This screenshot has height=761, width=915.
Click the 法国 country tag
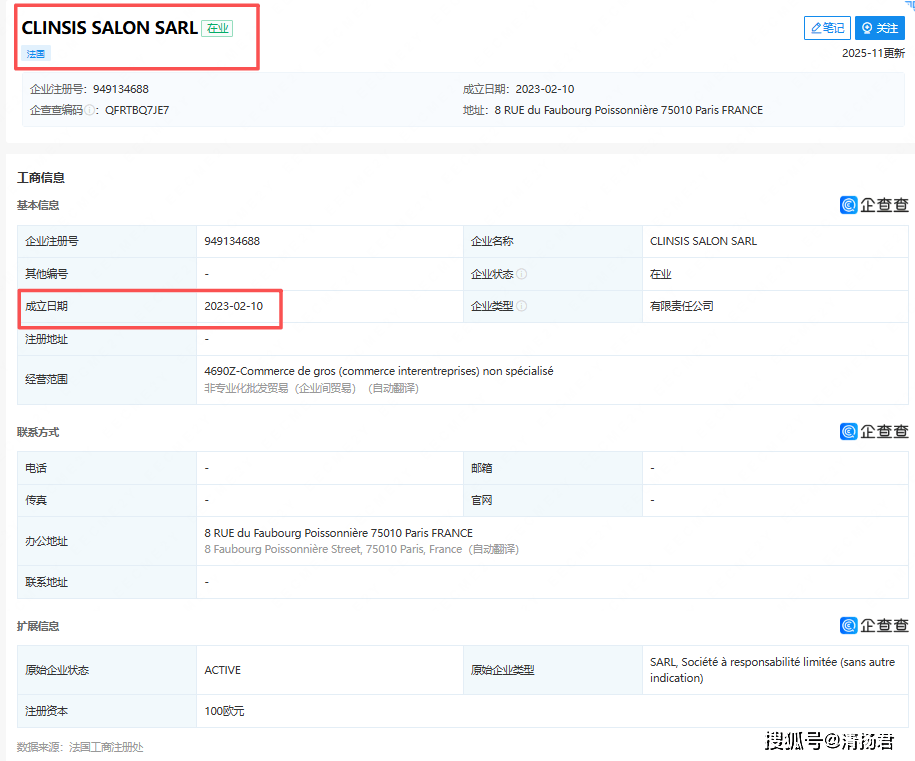(x=36, y=54)
